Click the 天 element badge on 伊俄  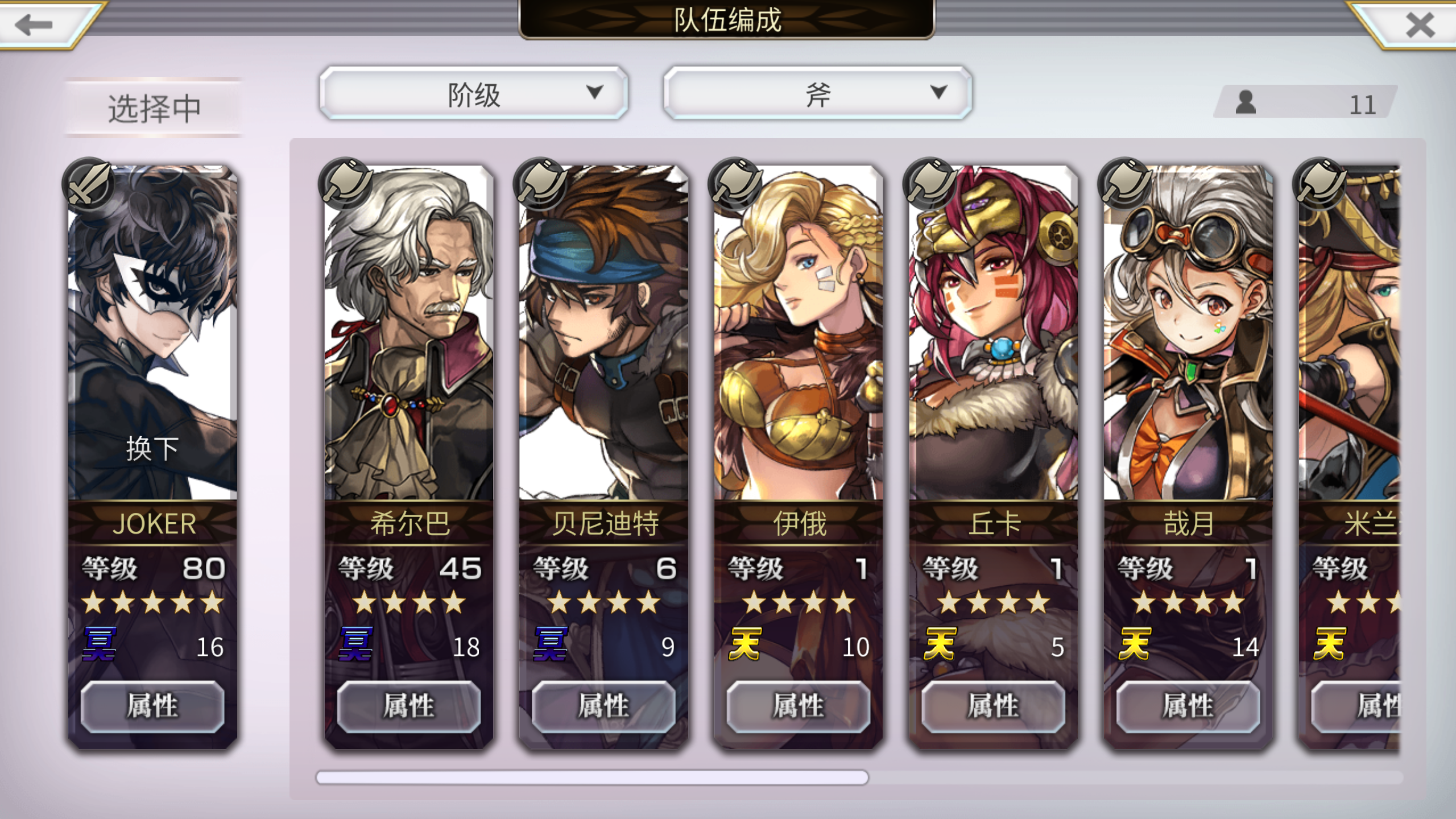click(x=745, y=644)
